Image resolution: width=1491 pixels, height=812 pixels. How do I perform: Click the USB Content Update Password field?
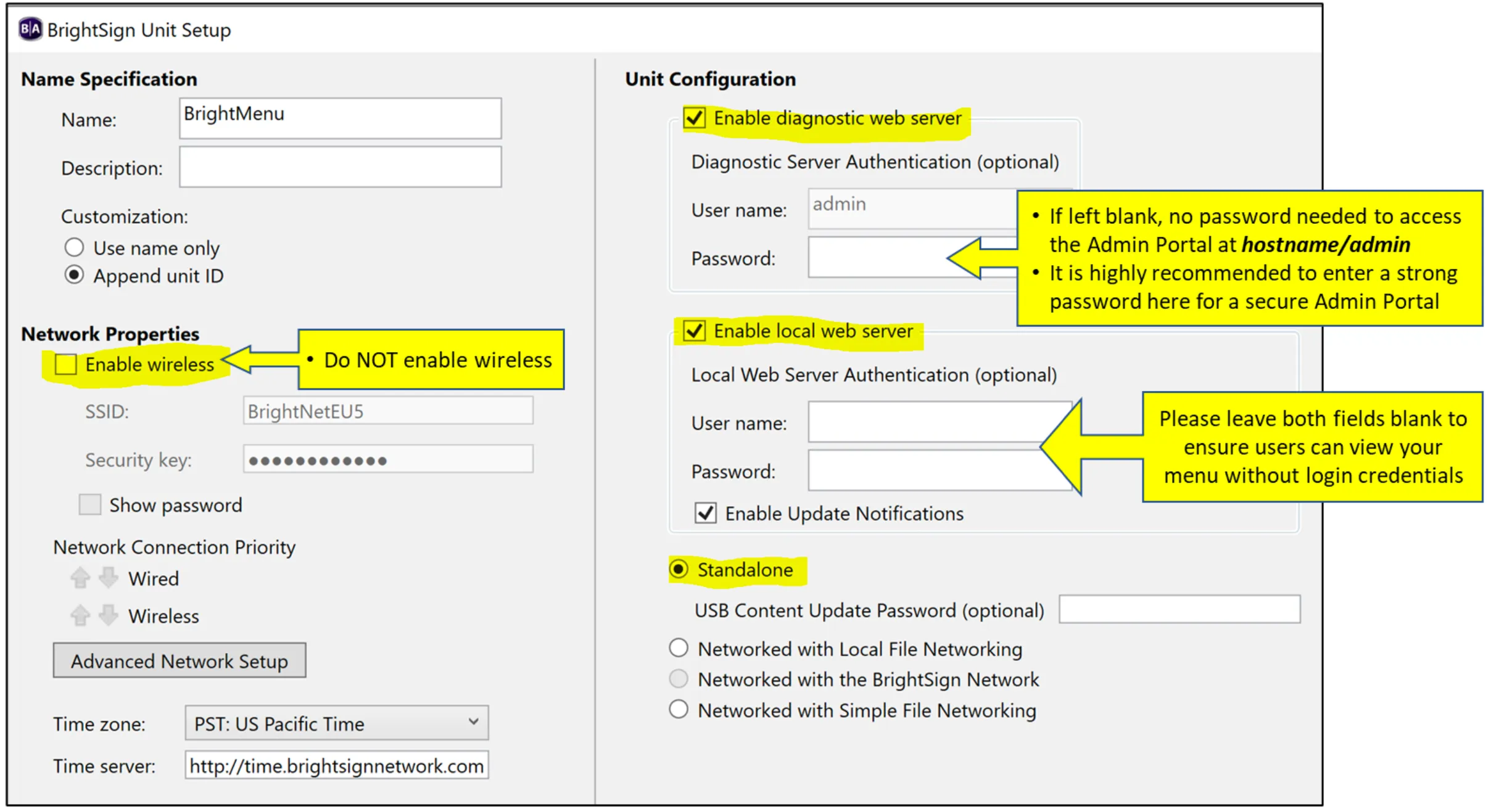tap(1180, 609)
